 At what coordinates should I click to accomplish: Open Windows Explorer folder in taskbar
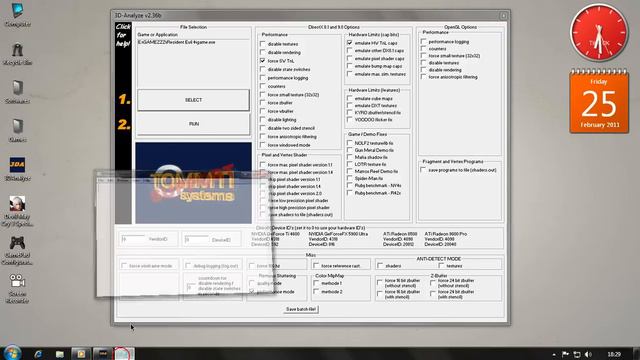pyautogui.click(x=60, y=354)
